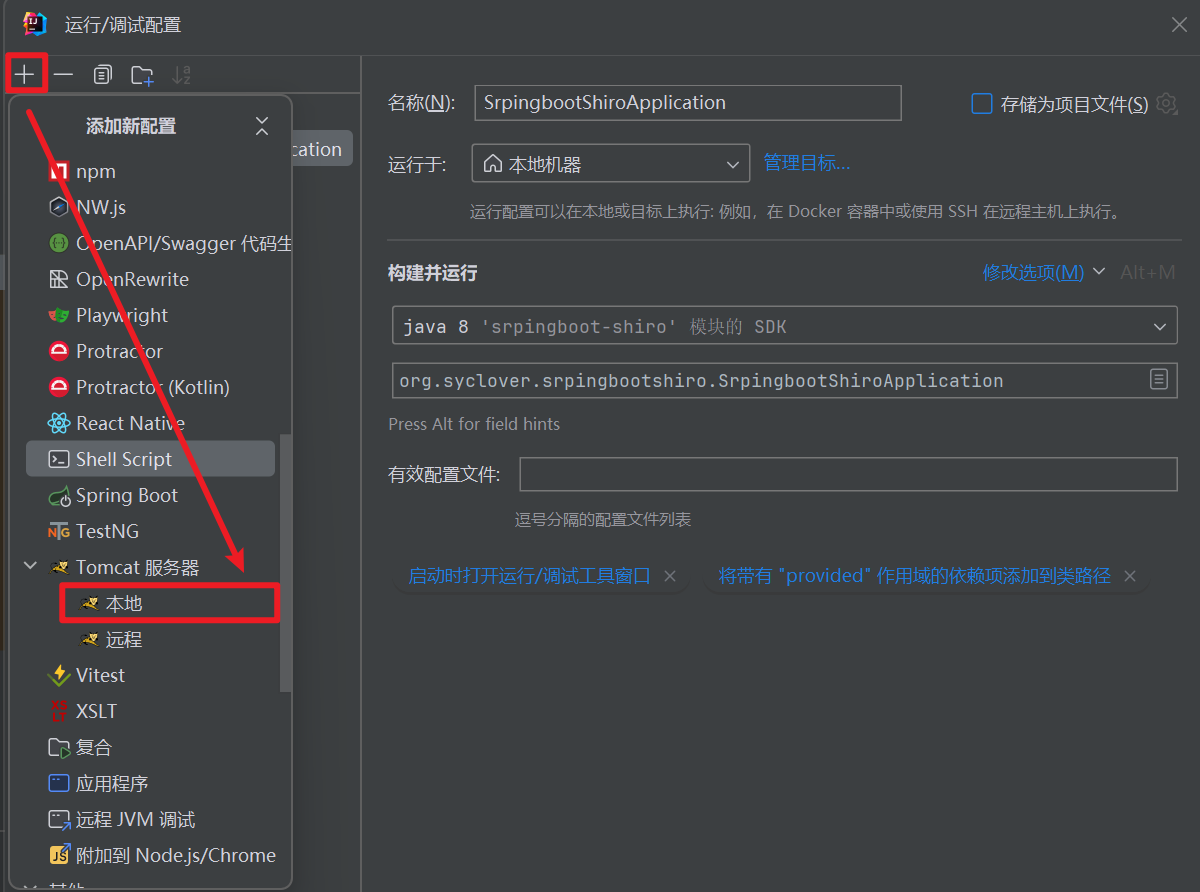Click the IntelliJ IDEA logo in title bar

point(35,24)
